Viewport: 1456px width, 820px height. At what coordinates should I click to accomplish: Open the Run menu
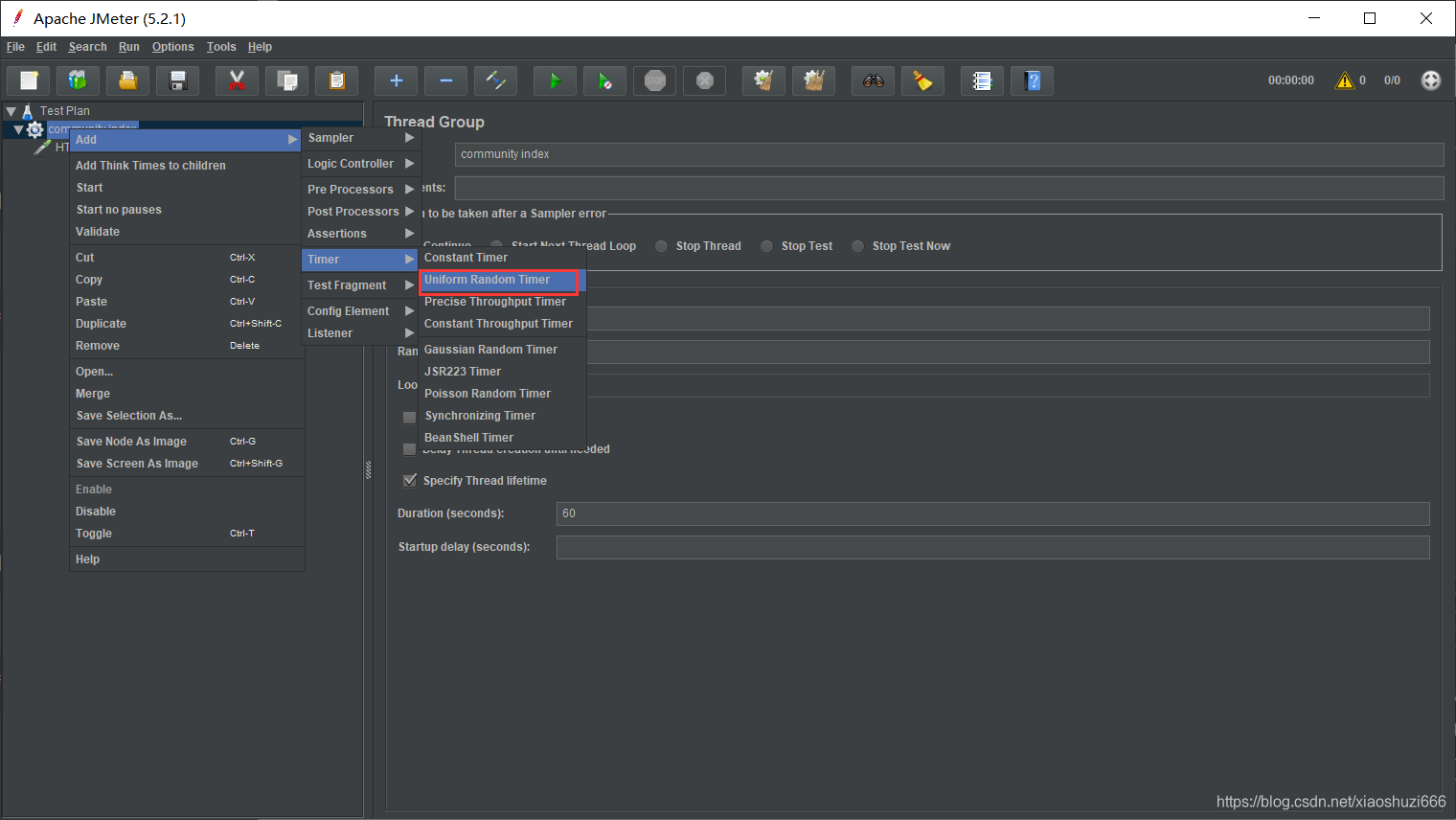(x=128, y=47)
